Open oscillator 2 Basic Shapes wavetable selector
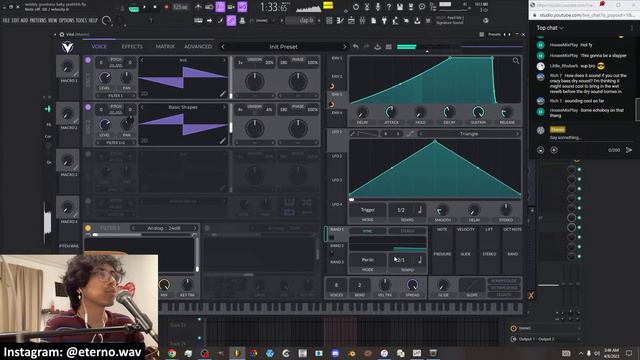 (182, 107)
